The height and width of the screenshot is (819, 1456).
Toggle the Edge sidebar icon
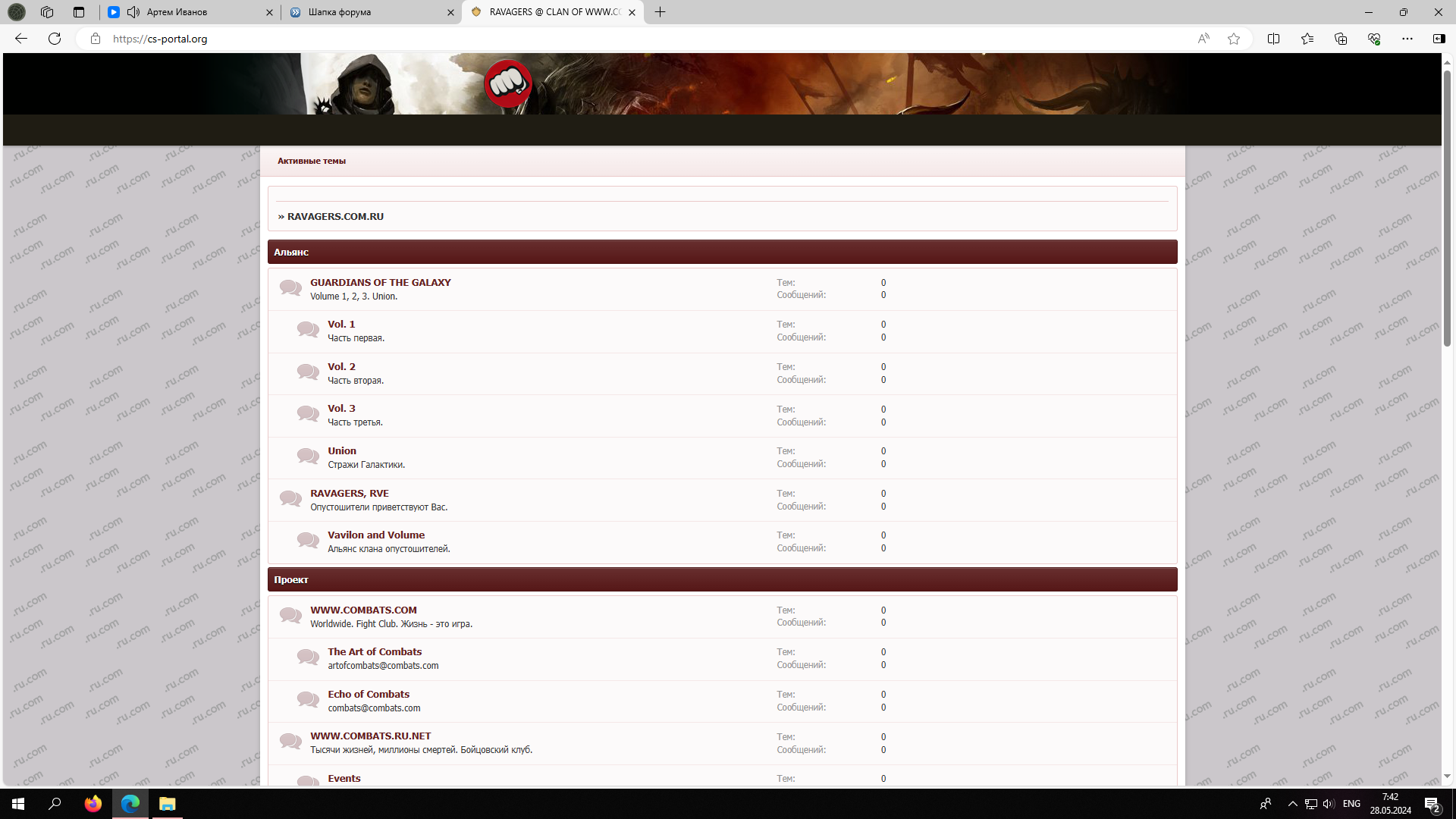pyautogui.click(x=1439, y=39)
